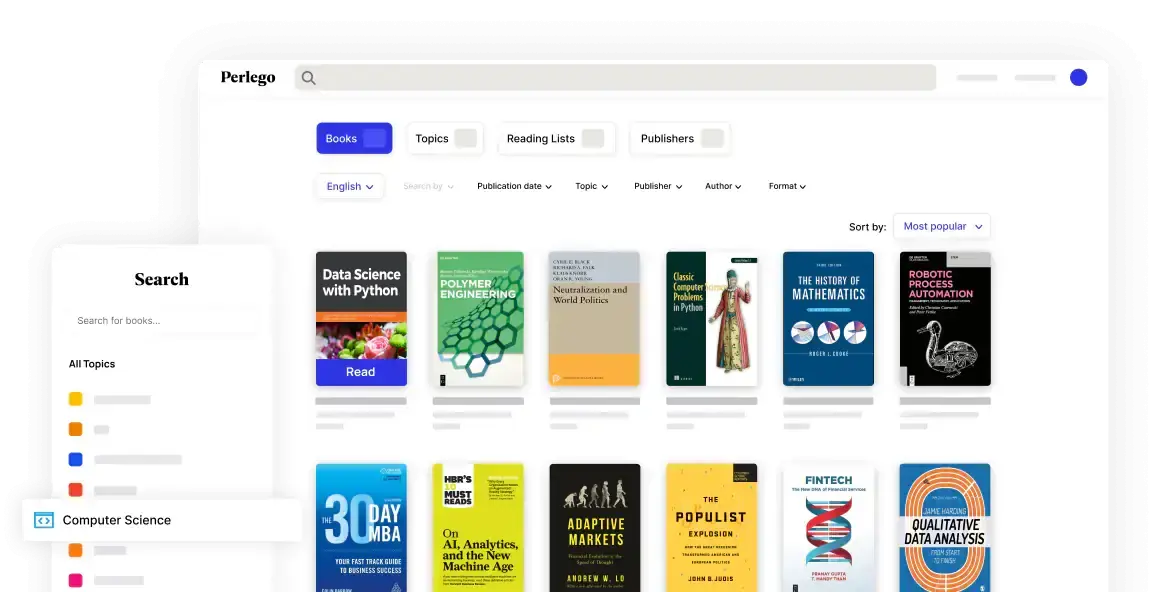The height and width of the screenshot is (592, 1169).
Task: Switch to the Topics tab
Action: [445, 139]
